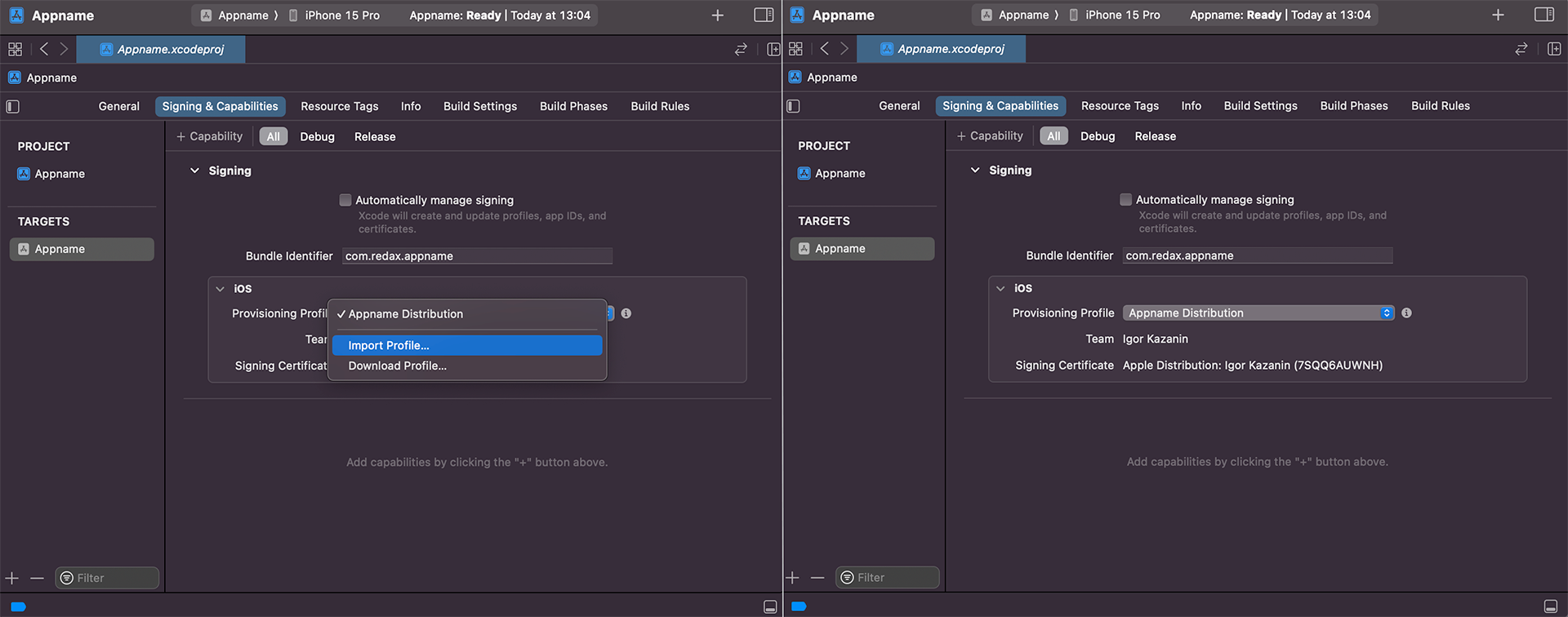Toggle the inspector panel icon in left window
This screenshot has height=617, width=1568.
click(764, 15)
